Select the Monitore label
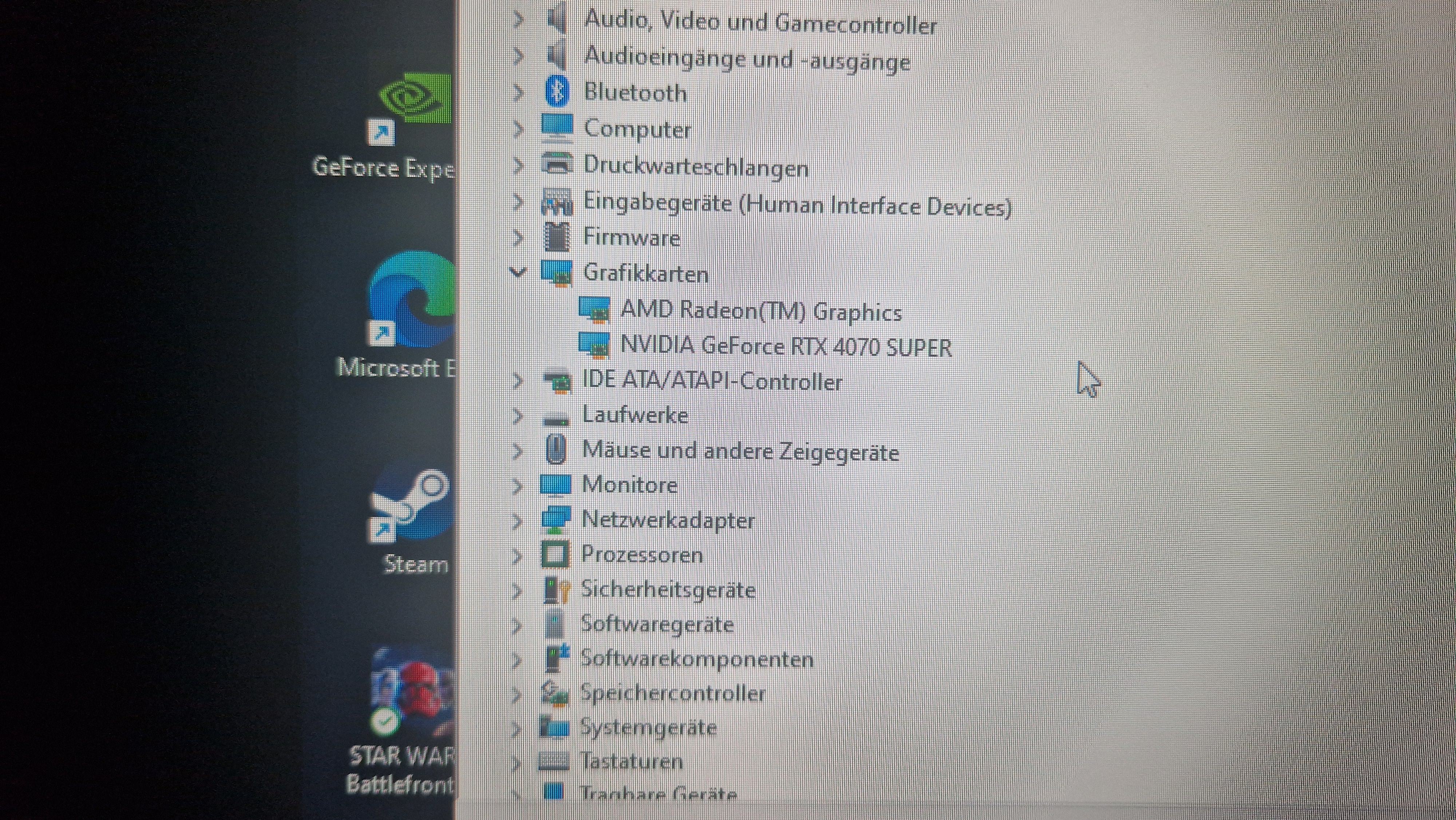 pos(630,485)
